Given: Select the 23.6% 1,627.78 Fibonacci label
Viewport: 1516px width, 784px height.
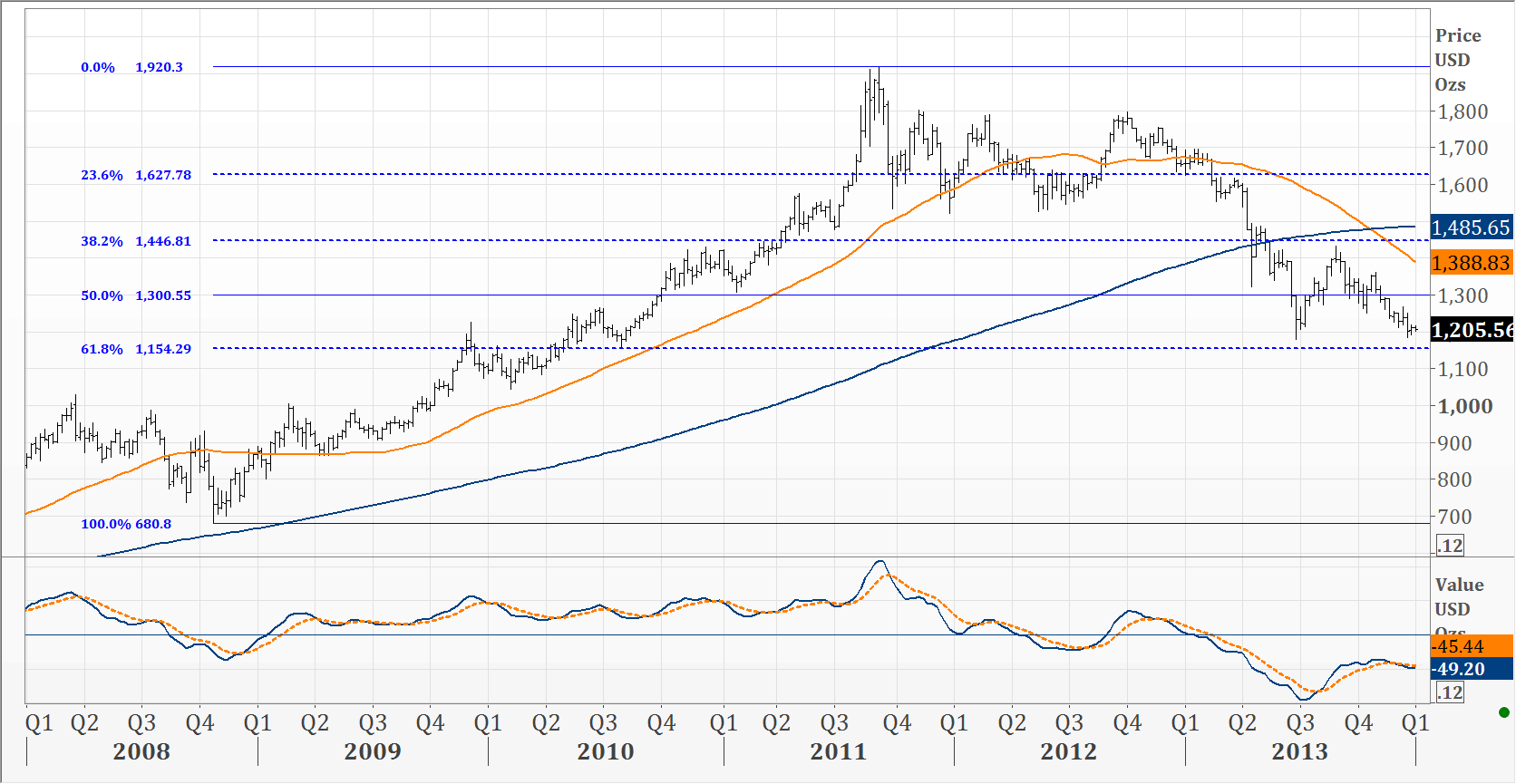Looking at the screenshot, I should (x=136, y=175).
